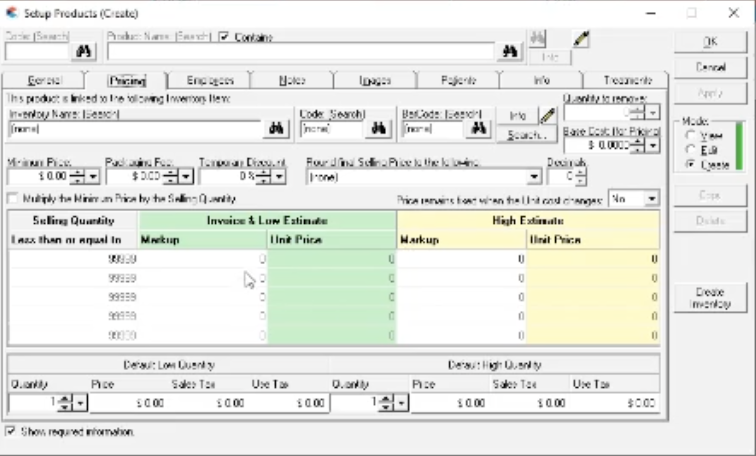756x456 pixels.
Task: Search inventory name with binoculars icon
Action: (x=274, y=129)
